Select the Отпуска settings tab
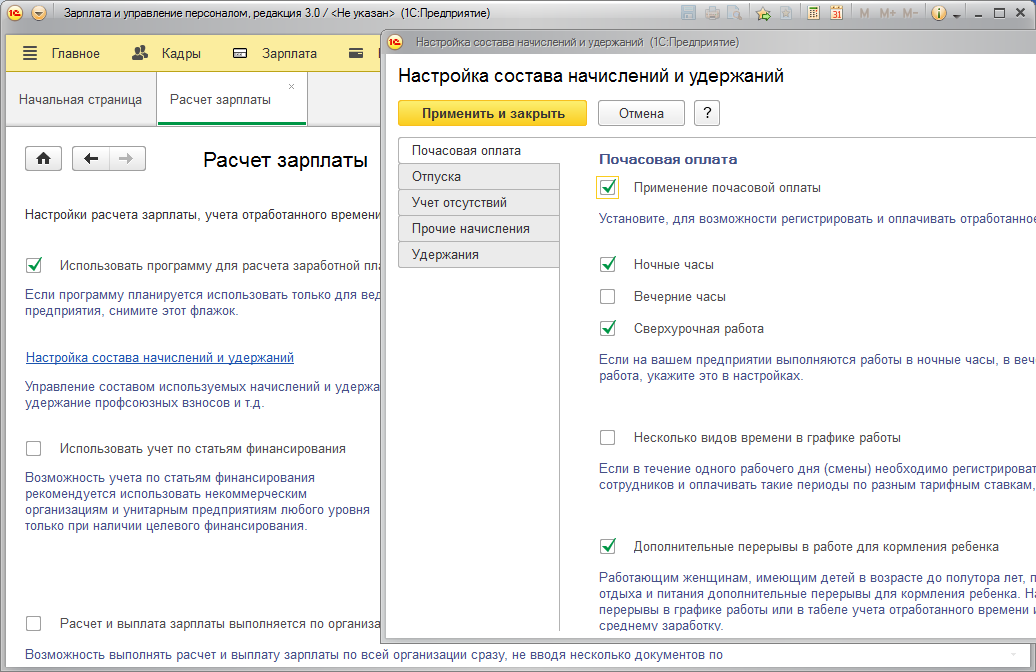Screen dimensions: 1036x672 (x=478, y=177)
